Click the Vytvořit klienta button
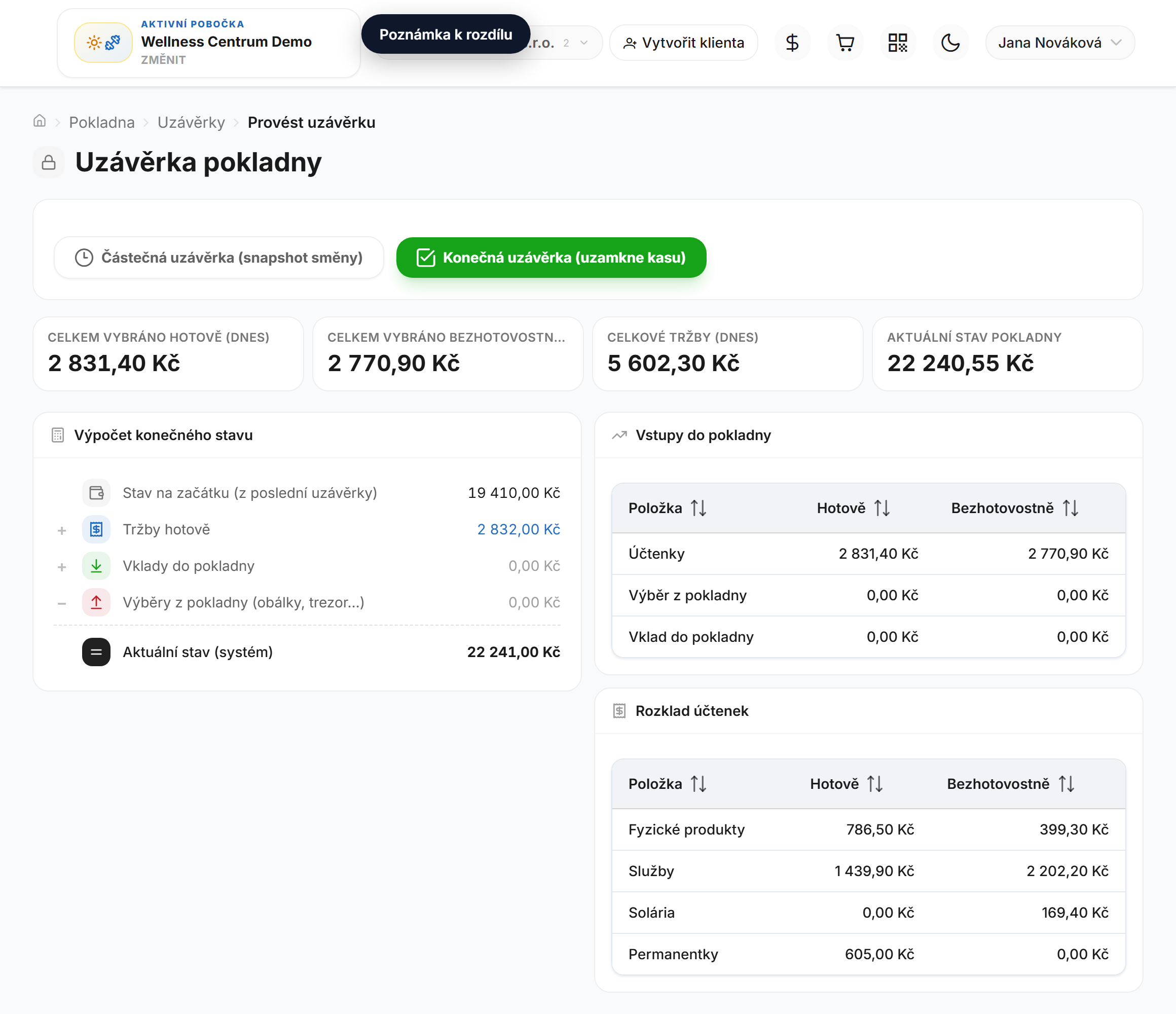Image resolution: width=1176 pixels, height=1014 pixels. tap(683, 43)
